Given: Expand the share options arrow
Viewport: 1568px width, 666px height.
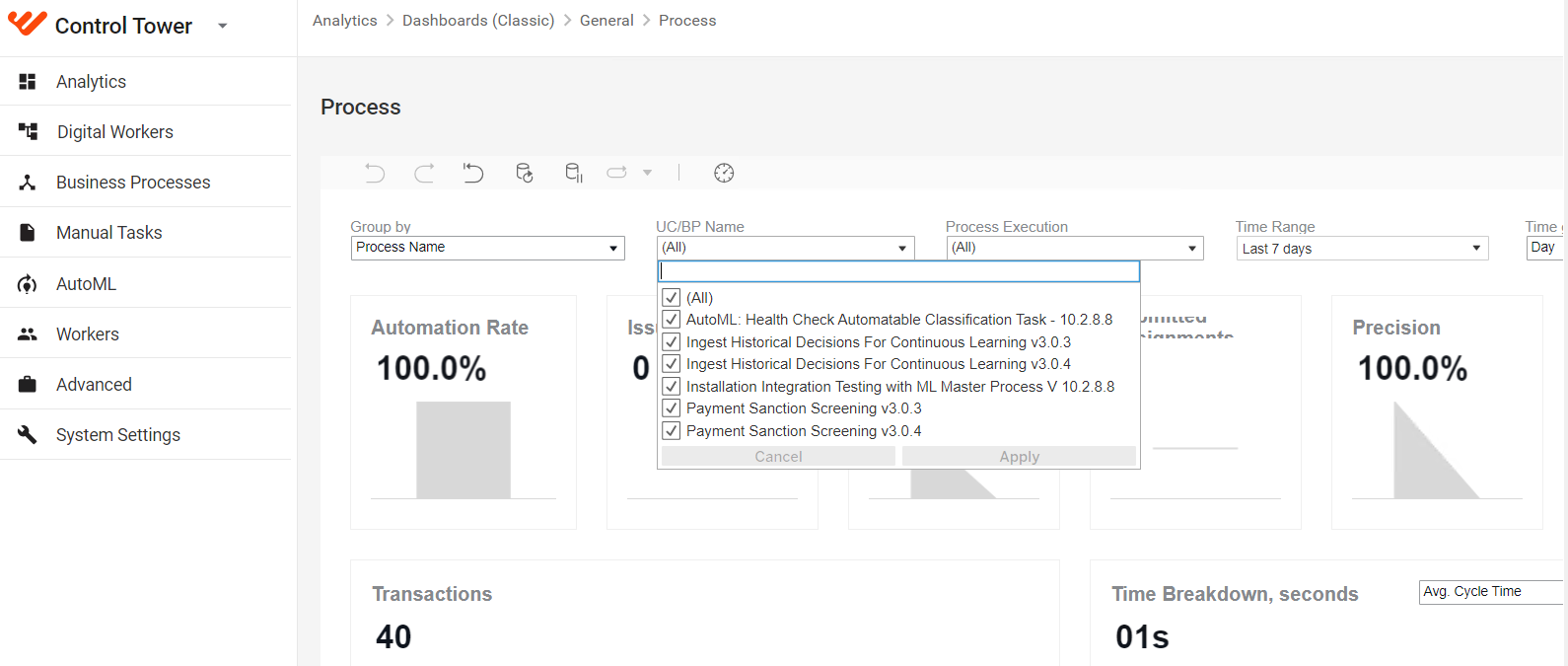Looking at the screenshot, I should 648,173.
